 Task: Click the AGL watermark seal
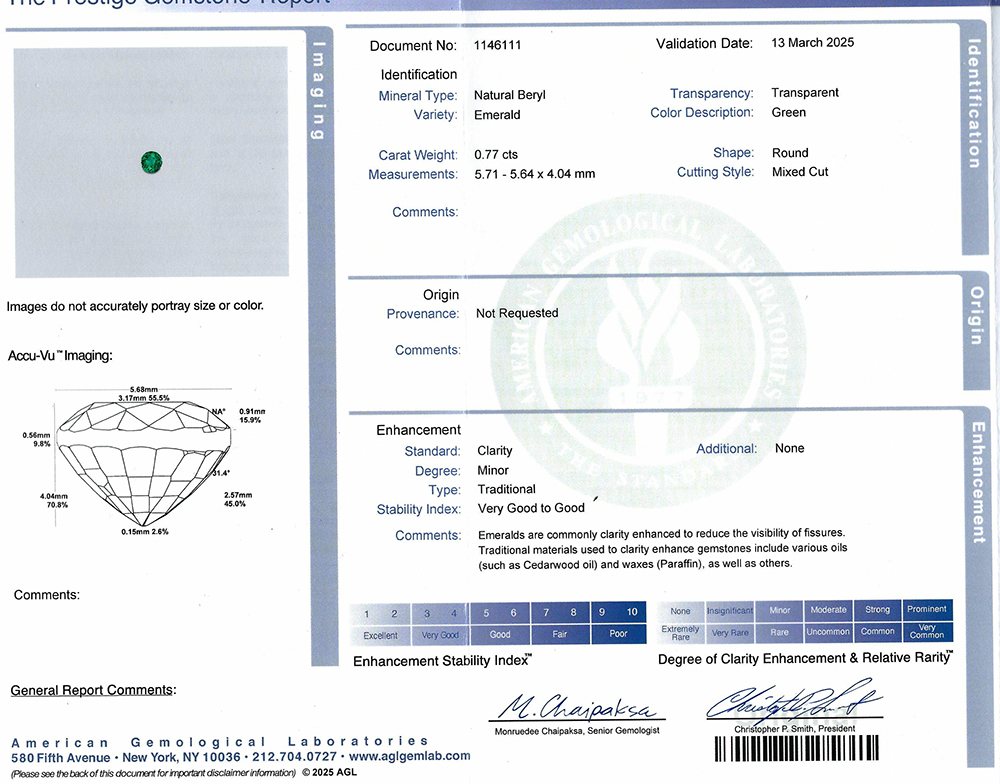click(649, 351)
